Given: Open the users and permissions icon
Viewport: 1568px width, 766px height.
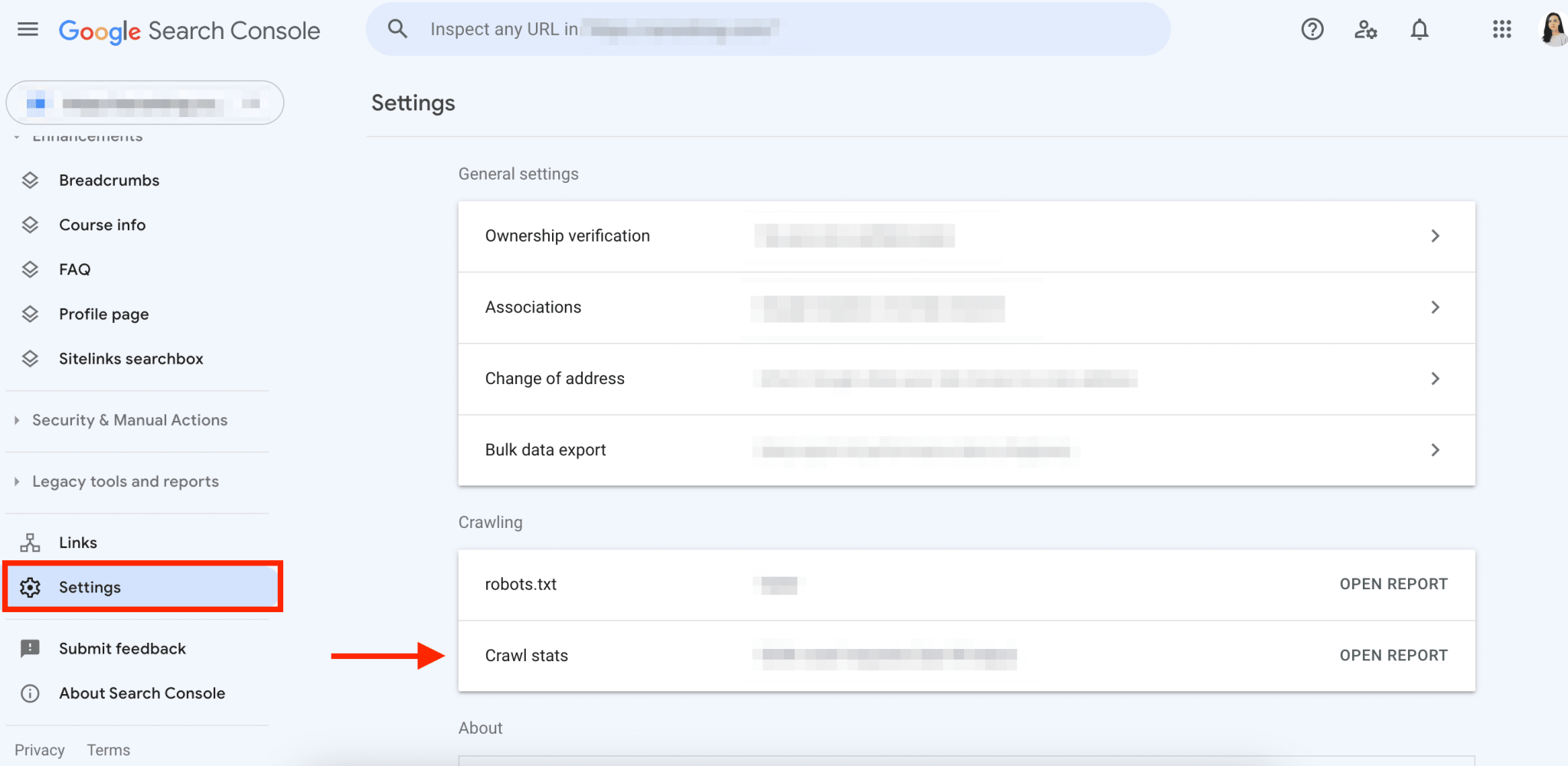Looking at the screenshot, I should 1365,29.
